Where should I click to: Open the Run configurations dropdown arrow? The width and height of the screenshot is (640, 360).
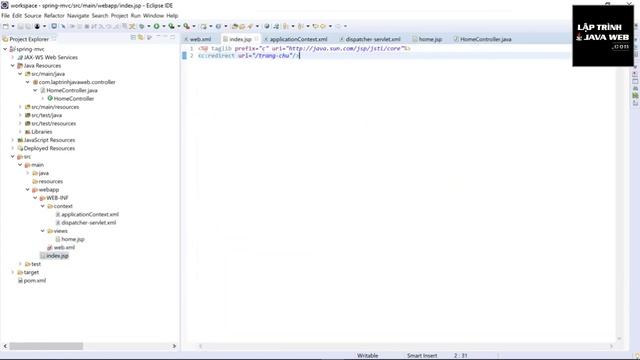point(164,26)
